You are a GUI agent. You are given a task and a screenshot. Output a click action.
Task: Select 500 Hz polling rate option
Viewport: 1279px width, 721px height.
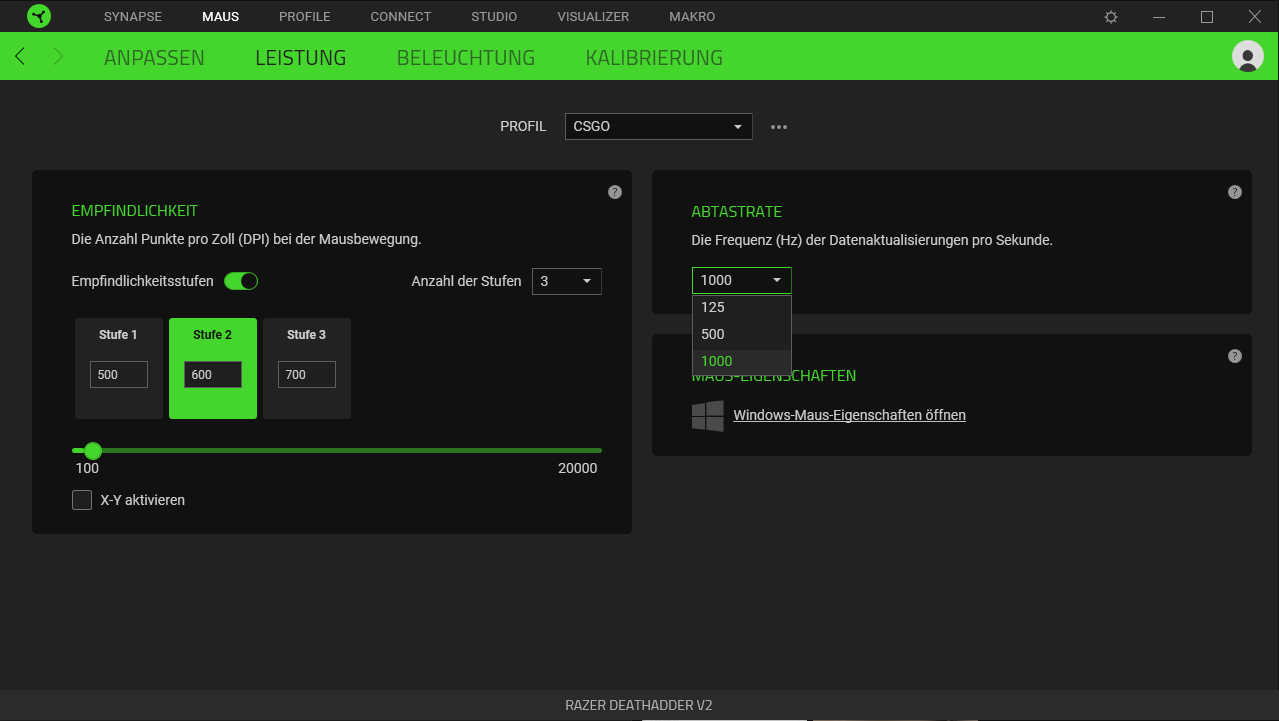click(x=742, y=335)
